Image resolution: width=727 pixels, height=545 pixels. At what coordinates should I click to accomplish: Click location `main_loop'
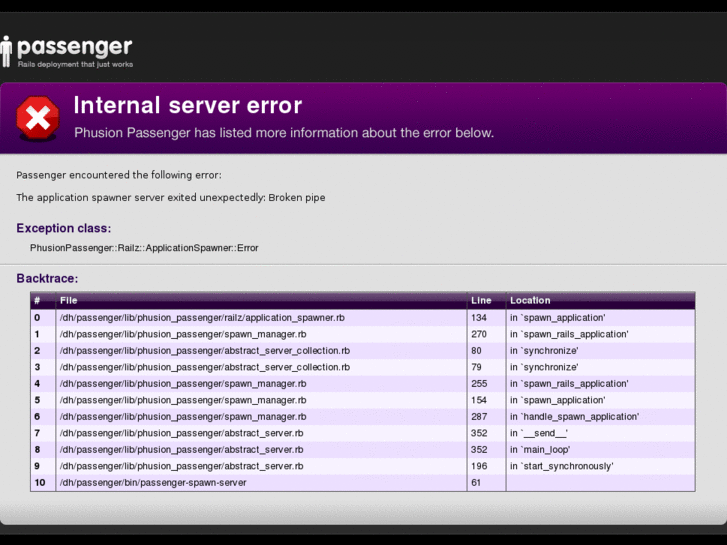[540, 449]
